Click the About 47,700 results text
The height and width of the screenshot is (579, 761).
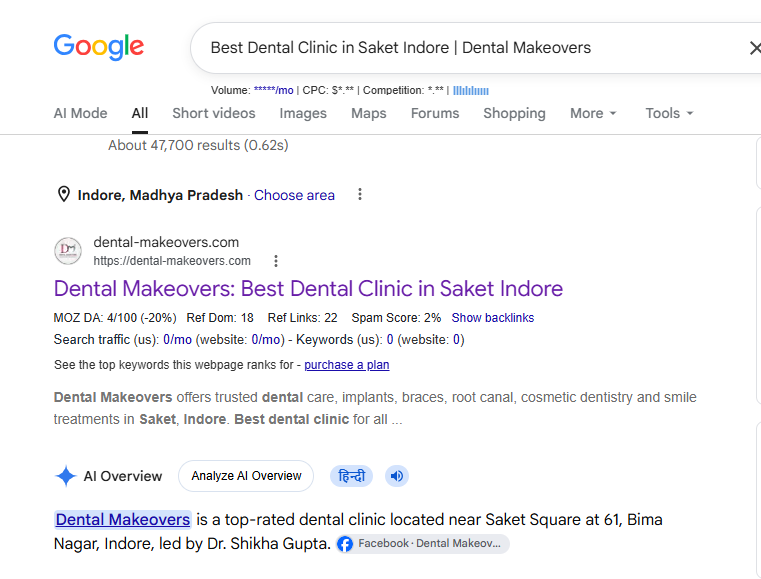[198, 145]
